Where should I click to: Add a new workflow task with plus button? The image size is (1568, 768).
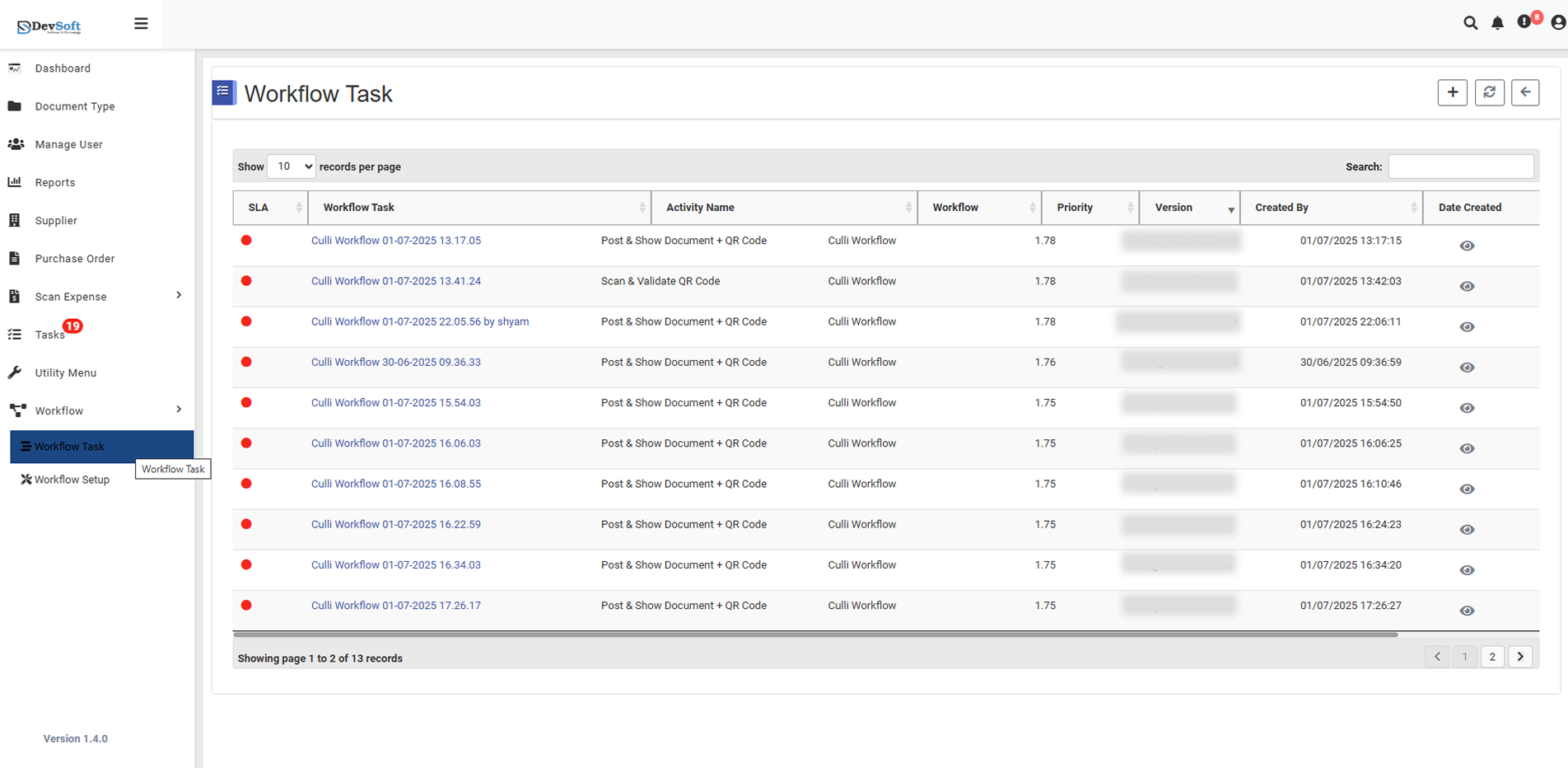[1452, 92]
